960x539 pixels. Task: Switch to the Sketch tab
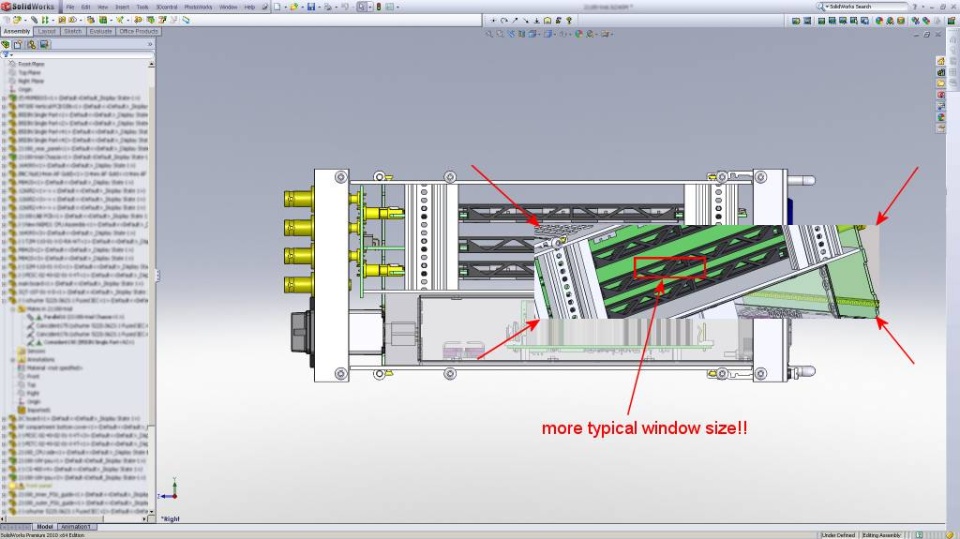[x=73, y=31]
